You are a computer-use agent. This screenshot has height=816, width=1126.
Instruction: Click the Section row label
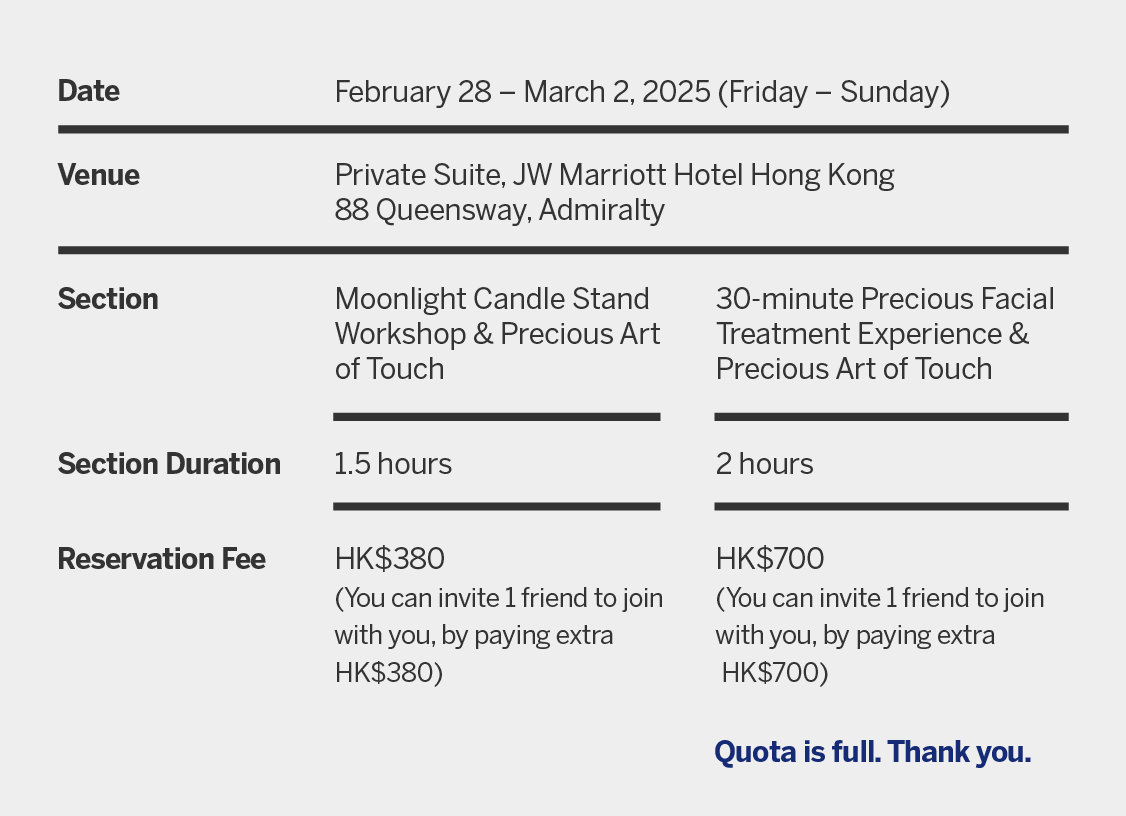[x=108, y=300]
